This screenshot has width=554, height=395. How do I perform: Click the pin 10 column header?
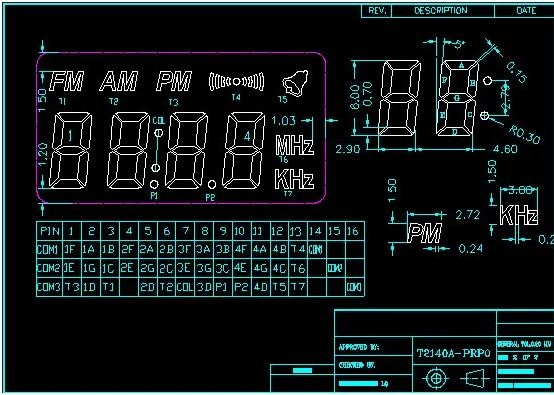coord(241,231)
